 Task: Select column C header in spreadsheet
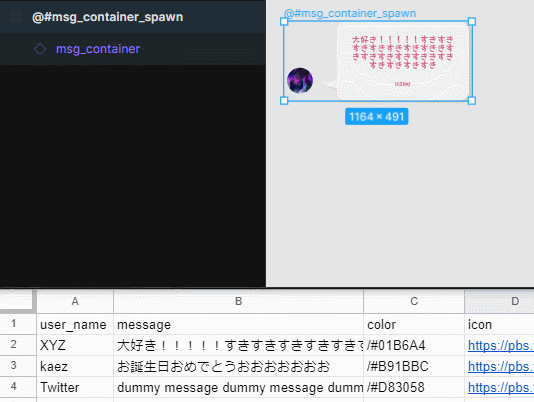[414, 302]
